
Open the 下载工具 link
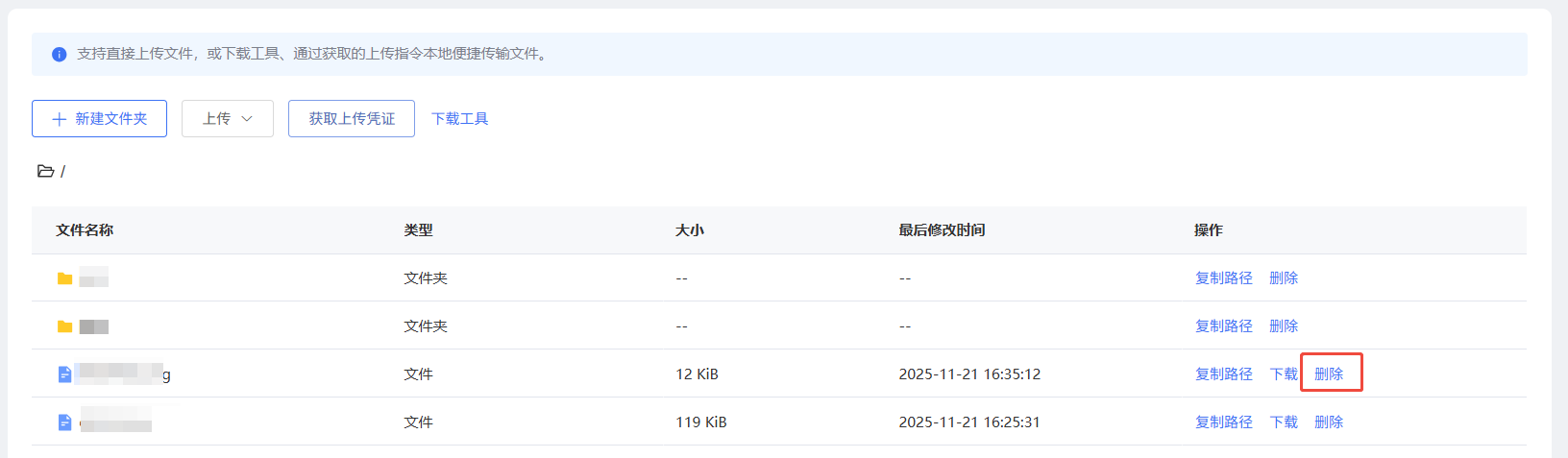pyautogui.click(x=460, y=119)
